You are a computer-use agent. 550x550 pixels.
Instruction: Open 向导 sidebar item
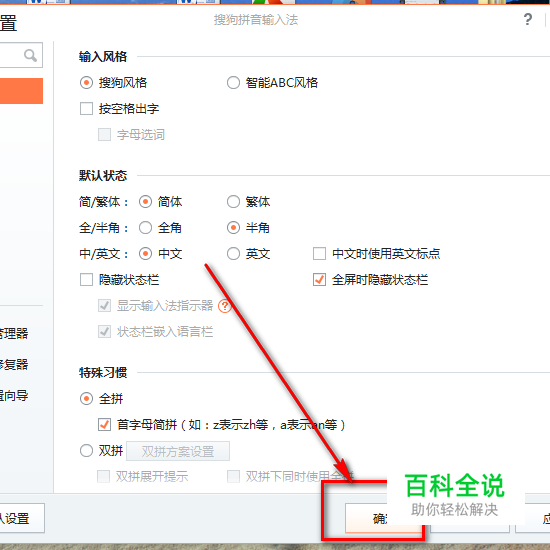[14, 396]
